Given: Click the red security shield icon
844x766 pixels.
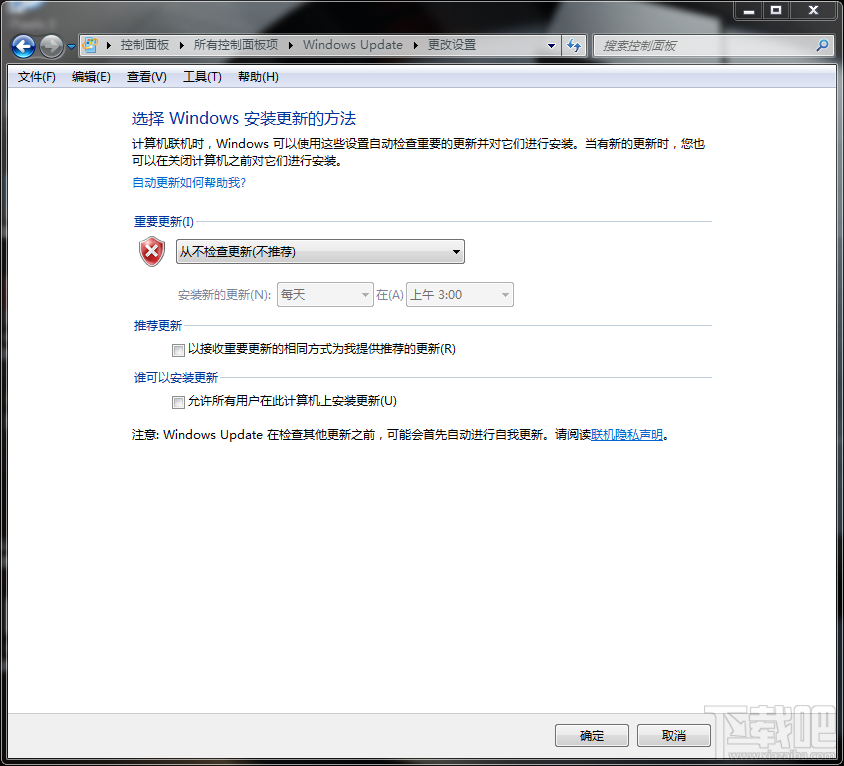Looking at the screenshot, I should pyautogui.click(x=151, y=252).
